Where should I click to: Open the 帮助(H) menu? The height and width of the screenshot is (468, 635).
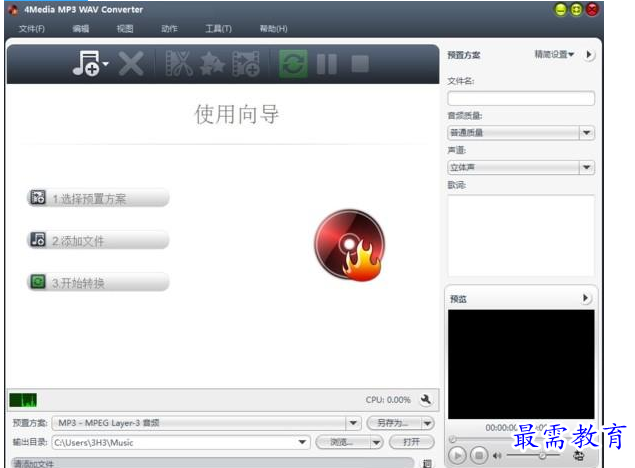point(273,29)
